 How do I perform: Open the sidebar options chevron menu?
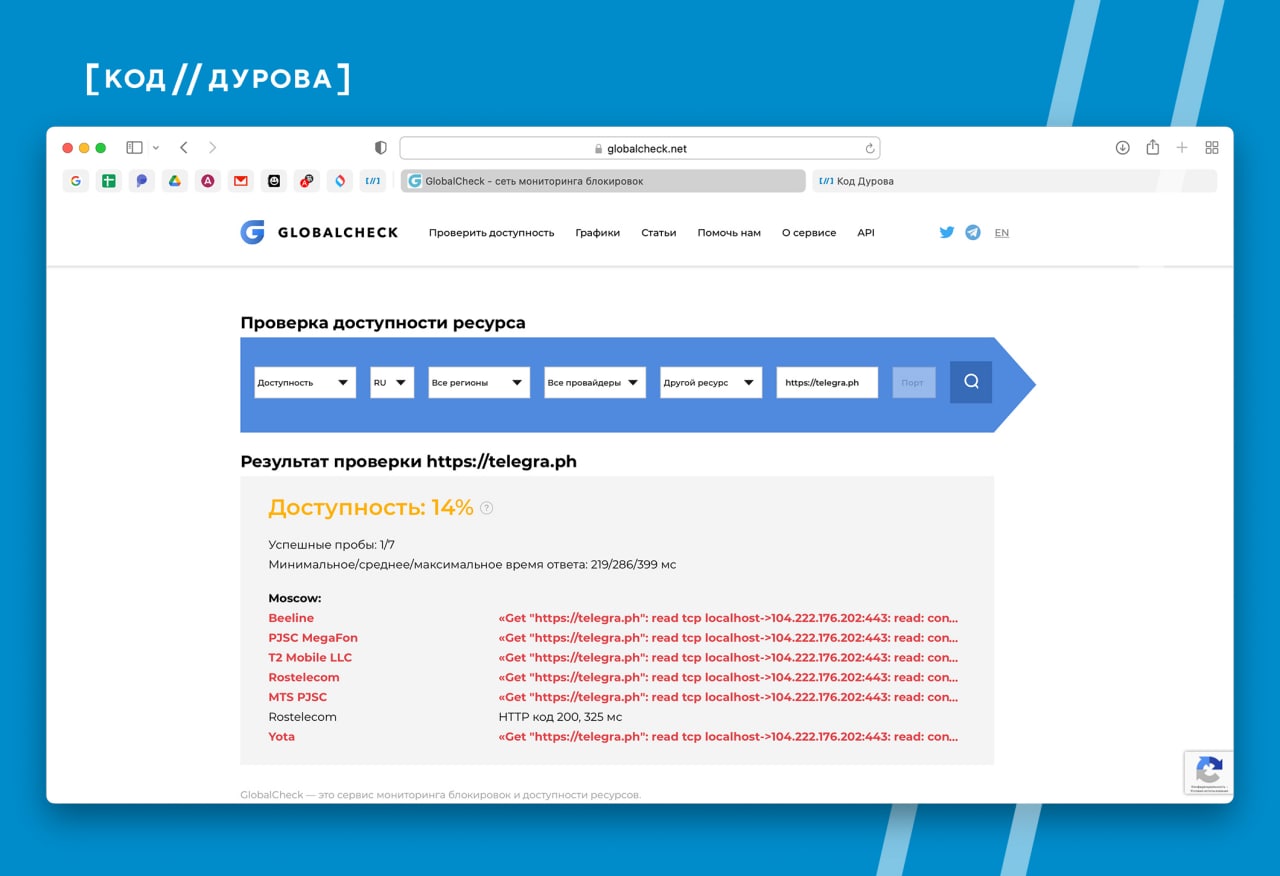[x=155, y=148]
